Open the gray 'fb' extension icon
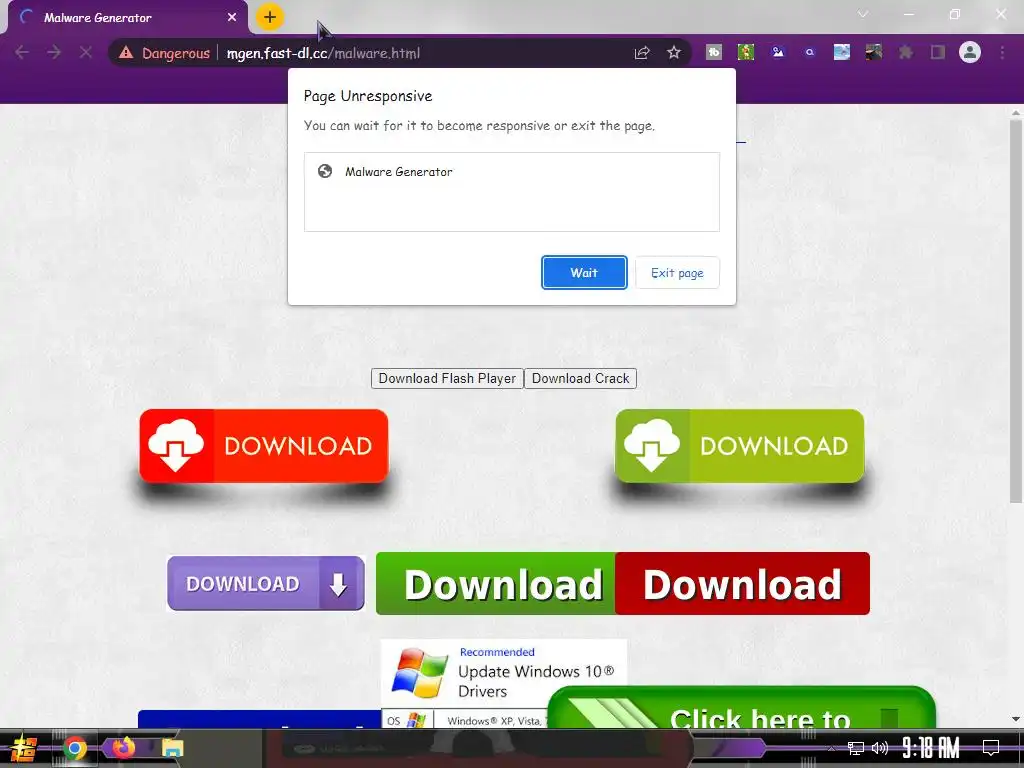The height and width of the screenshot is (768, 1024). (714, 52)
